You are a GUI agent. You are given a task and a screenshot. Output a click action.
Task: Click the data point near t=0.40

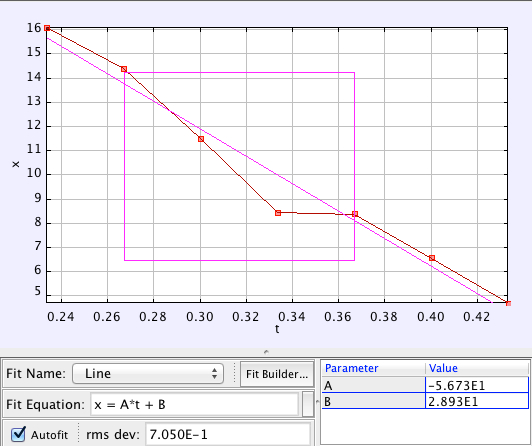pos(432,258)
